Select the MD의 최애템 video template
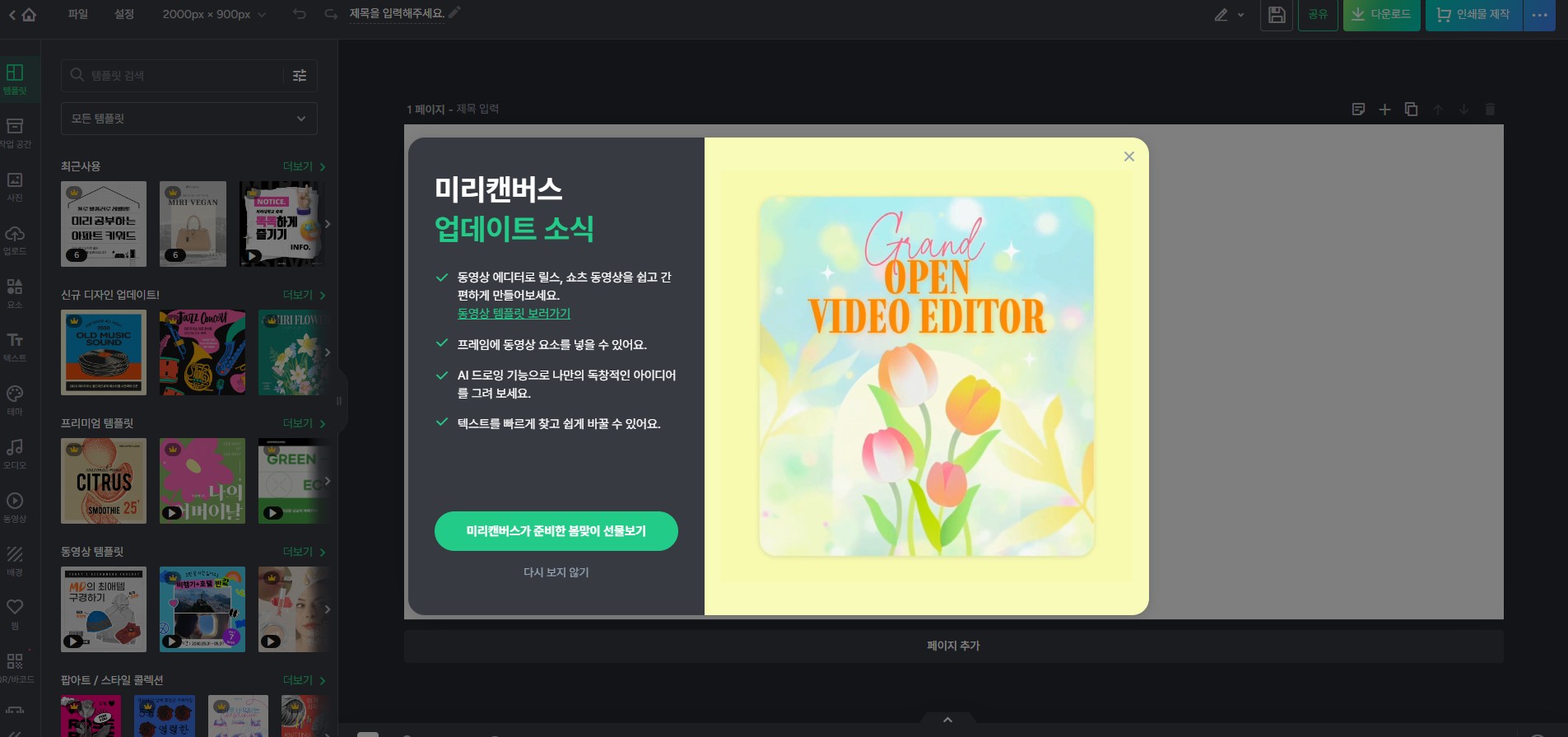The width and height of the screenshot is (1568, 737). tap(104, 609)
